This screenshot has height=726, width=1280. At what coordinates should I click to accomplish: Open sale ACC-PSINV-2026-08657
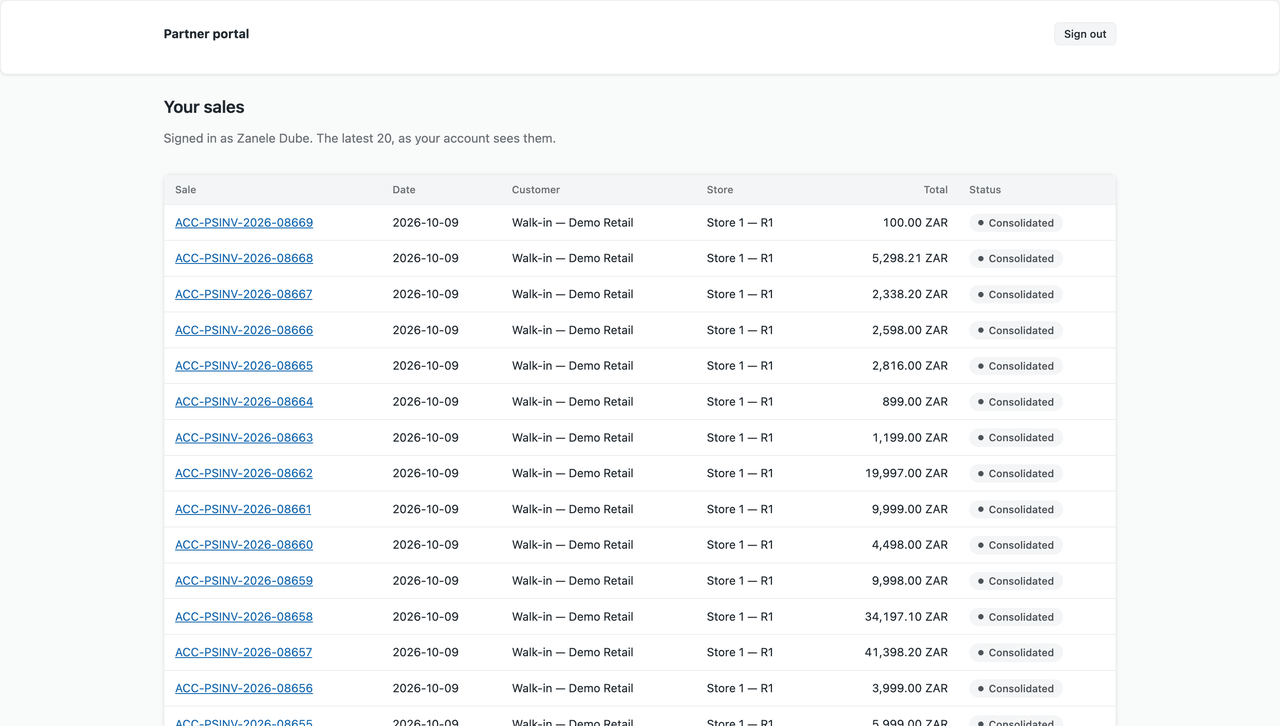(x=244, y=652)
